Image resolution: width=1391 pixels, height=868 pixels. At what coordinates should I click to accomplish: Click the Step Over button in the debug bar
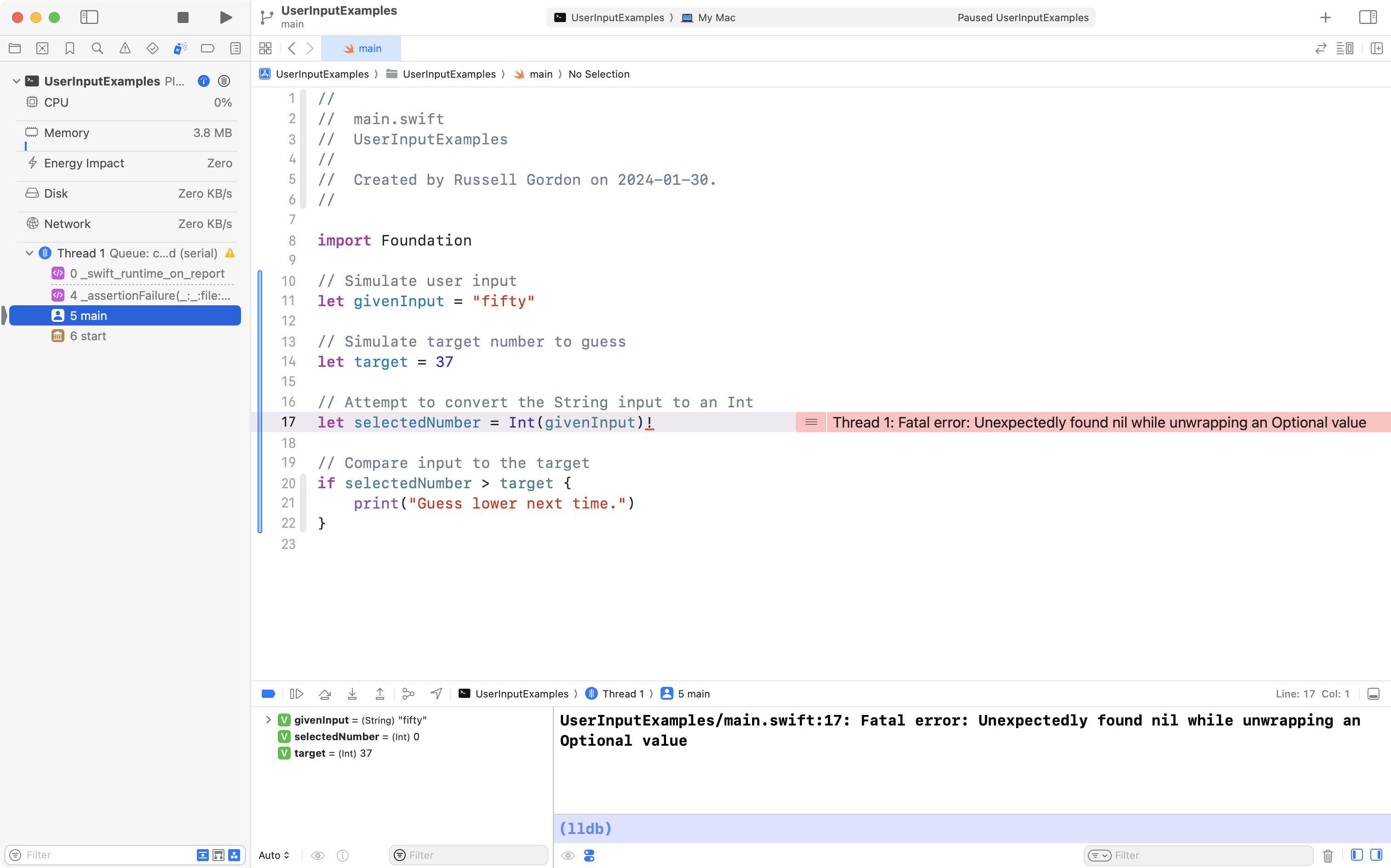coord(324,693)
